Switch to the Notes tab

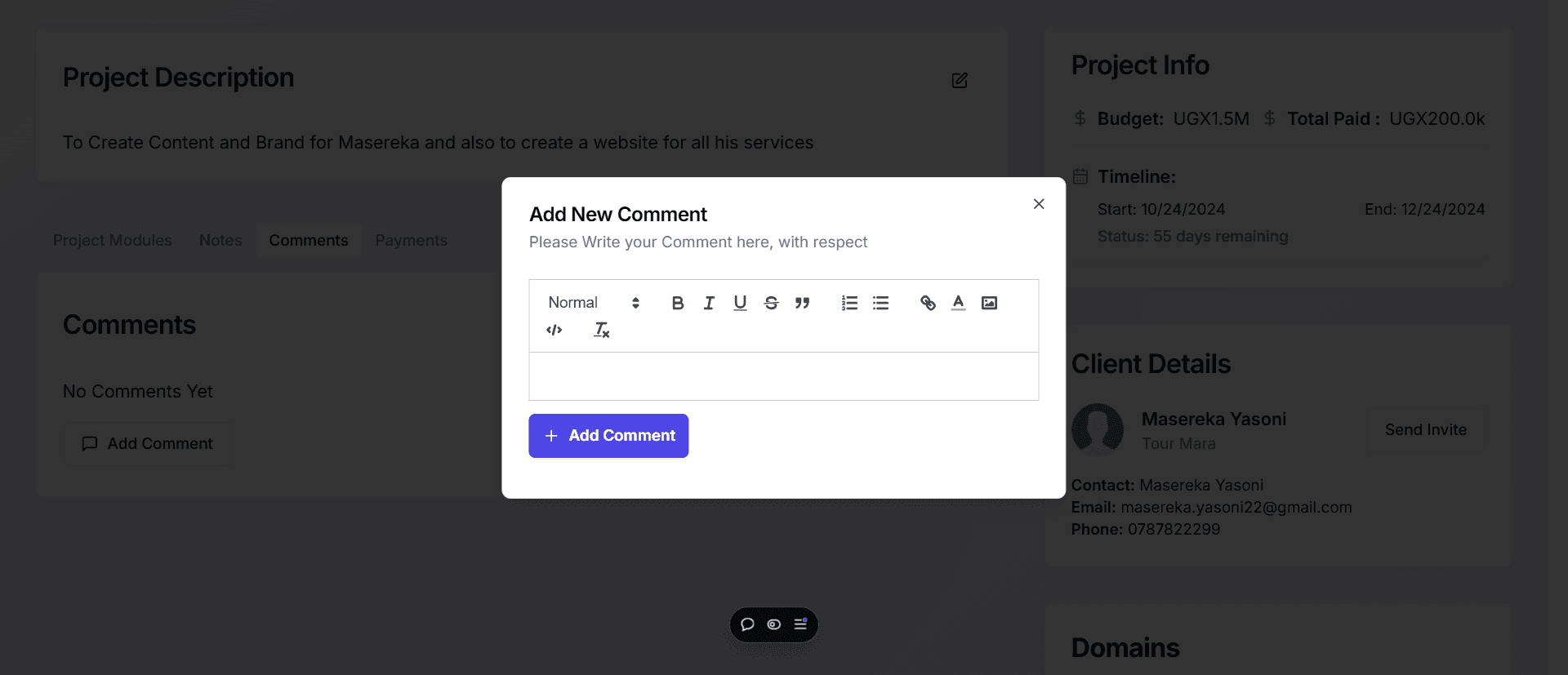coord(220,241)
